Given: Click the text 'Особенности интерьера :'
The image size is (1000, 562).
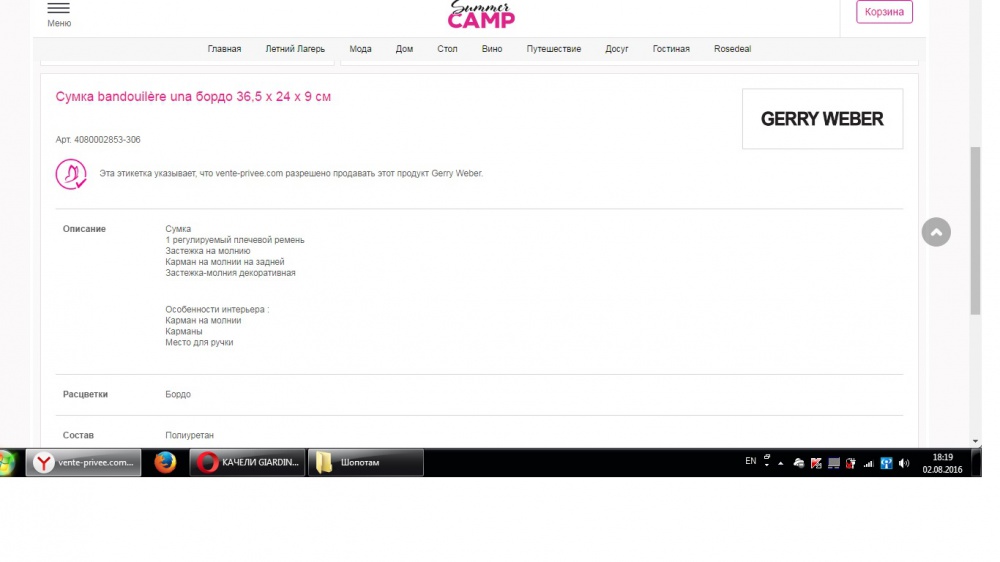Looking at the screenshot, I should (x=217, y=309).
